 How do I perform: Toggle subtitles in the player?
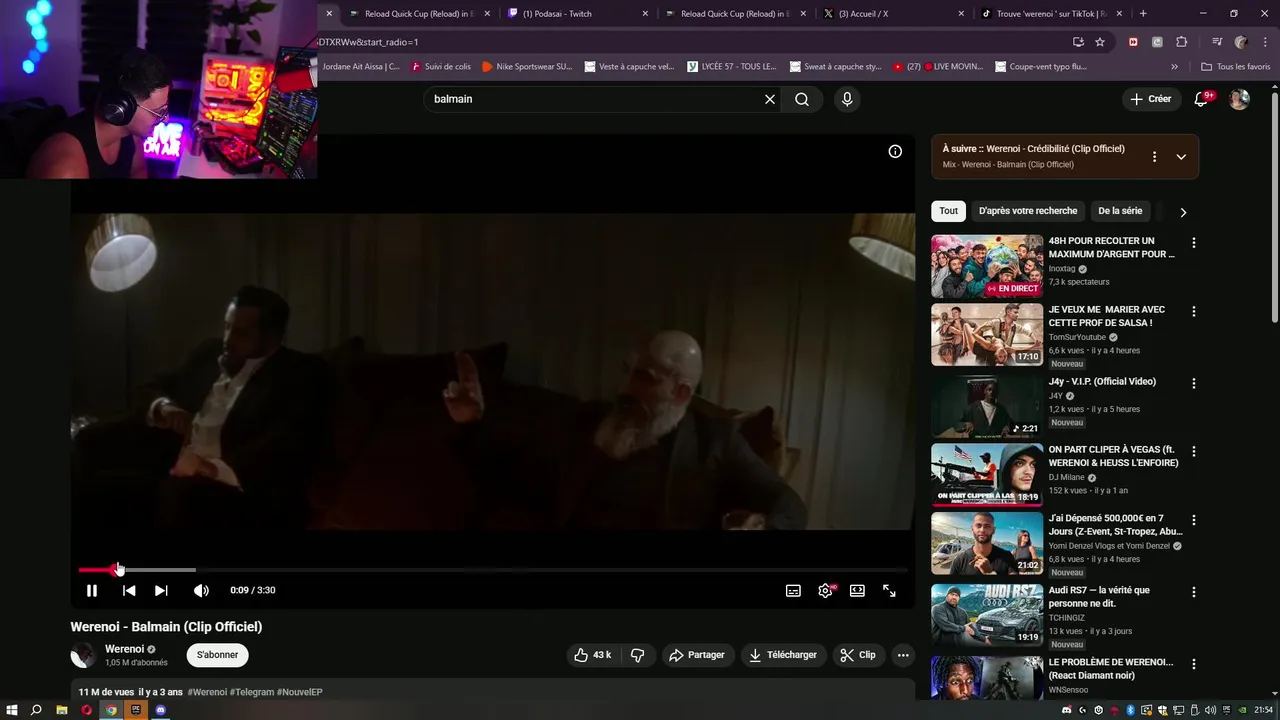tap(793, 590)
